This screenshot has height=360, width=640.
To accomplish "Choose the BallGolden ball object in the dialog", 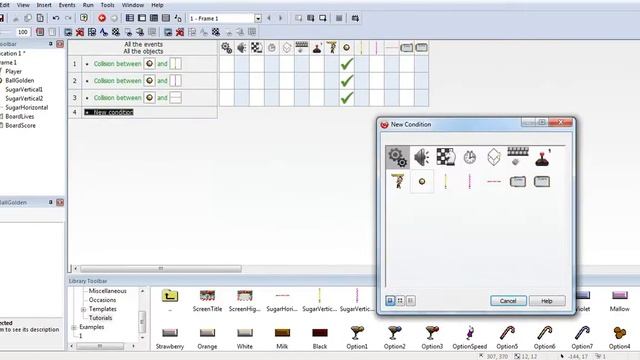I will 422,181.
